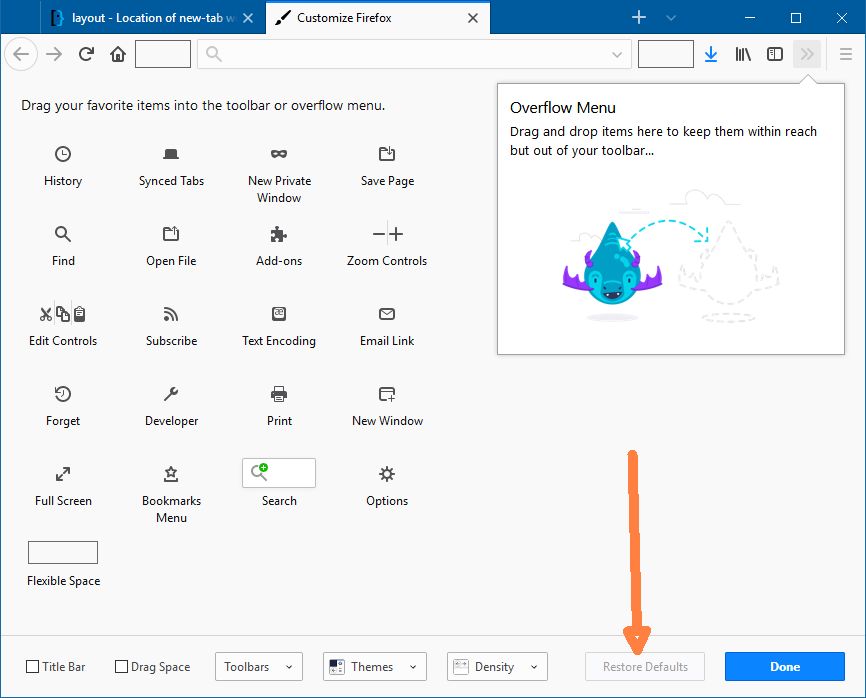Click the Reload page button

[x=86, y=54]
